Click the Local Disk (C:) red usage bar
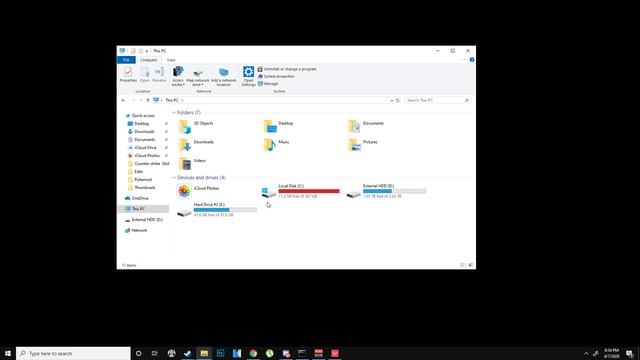 [309, 191]
